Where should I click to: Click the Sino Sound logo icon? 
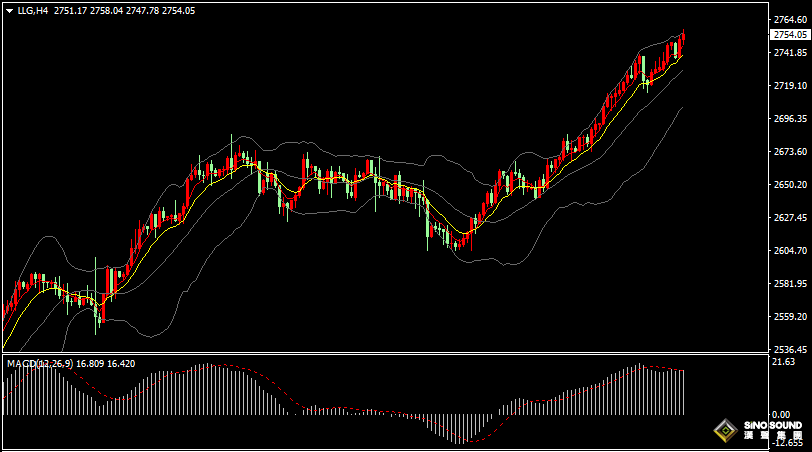click(x=722, y=430)
